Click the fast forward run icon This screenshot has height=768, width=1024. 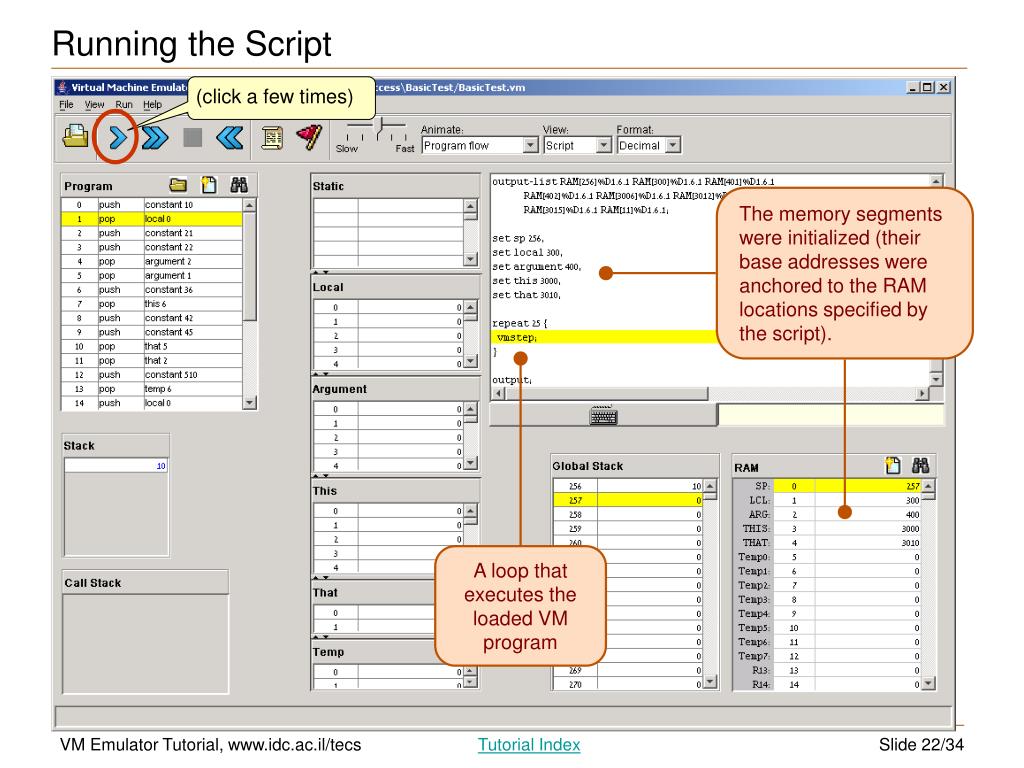point(155,138)
